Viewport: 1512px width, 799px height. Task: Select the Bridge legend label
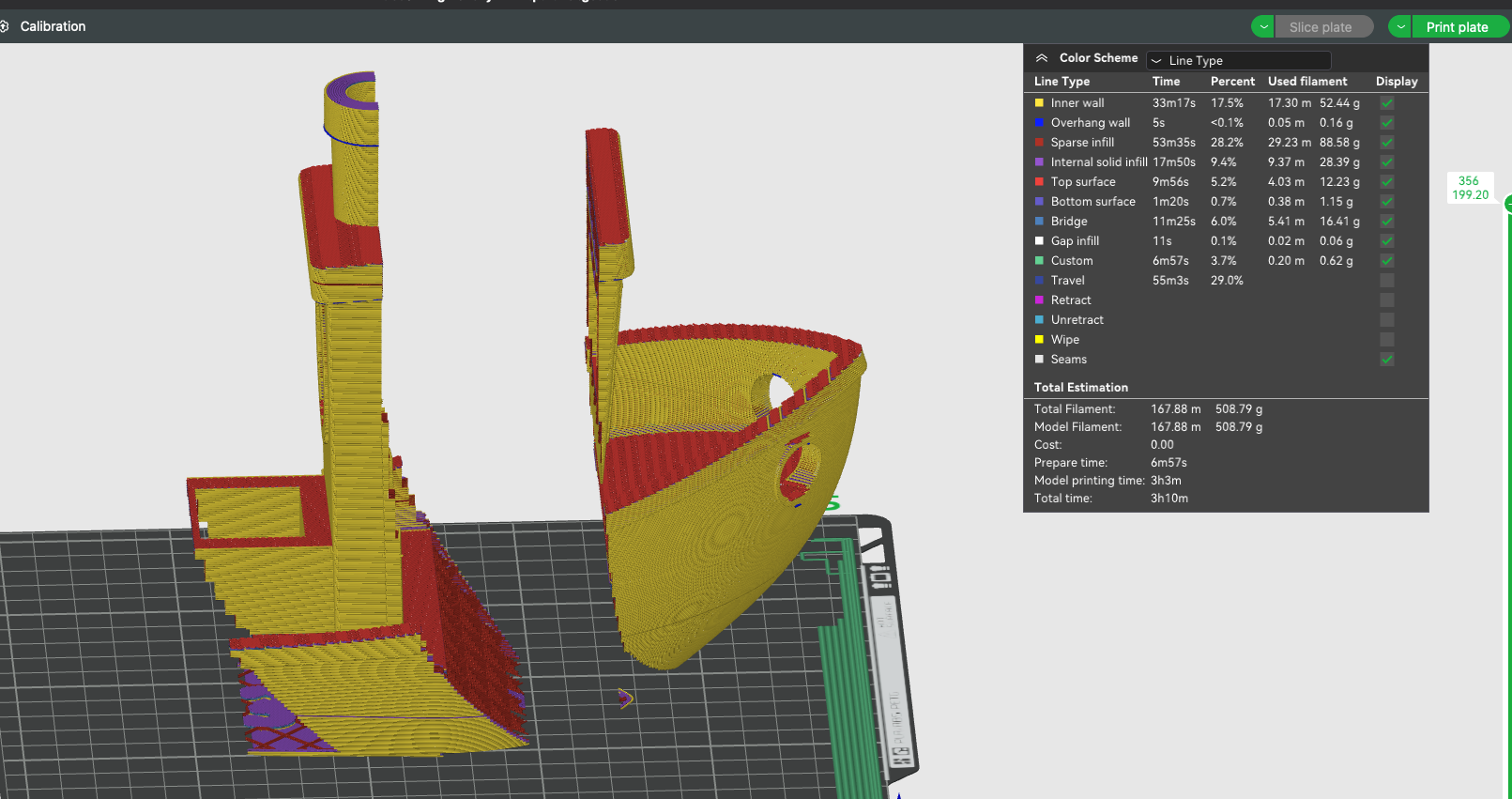(x=1069, y=222)
